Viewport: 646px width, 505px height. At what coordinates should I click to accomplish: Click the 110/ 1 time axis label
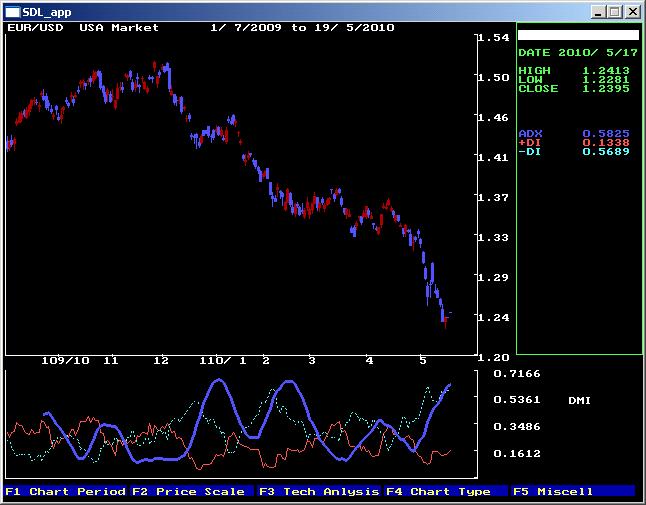[x=223, y=361]
